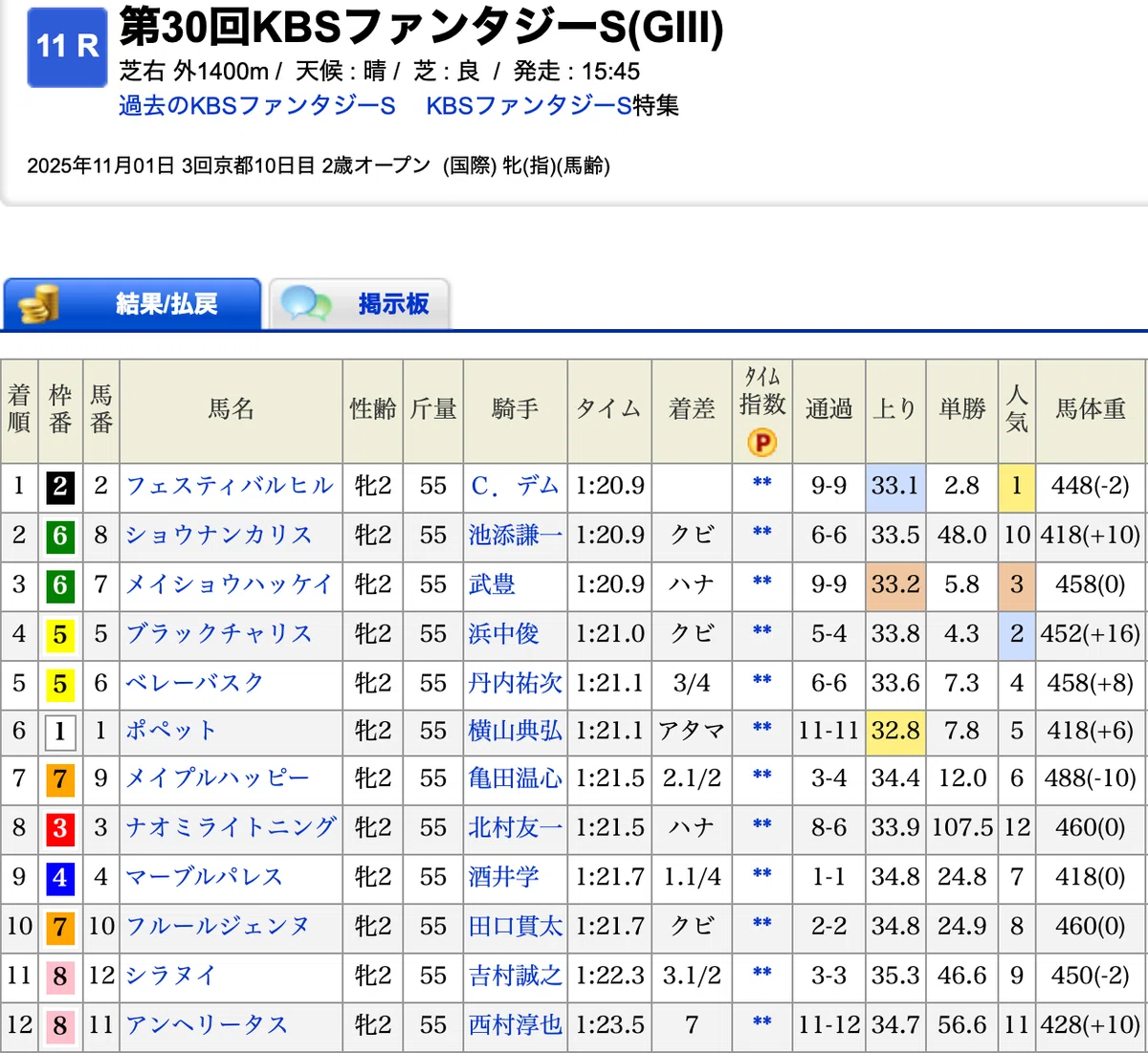
Task: Open jockey 浜中俊 profile
Action: 504,633
